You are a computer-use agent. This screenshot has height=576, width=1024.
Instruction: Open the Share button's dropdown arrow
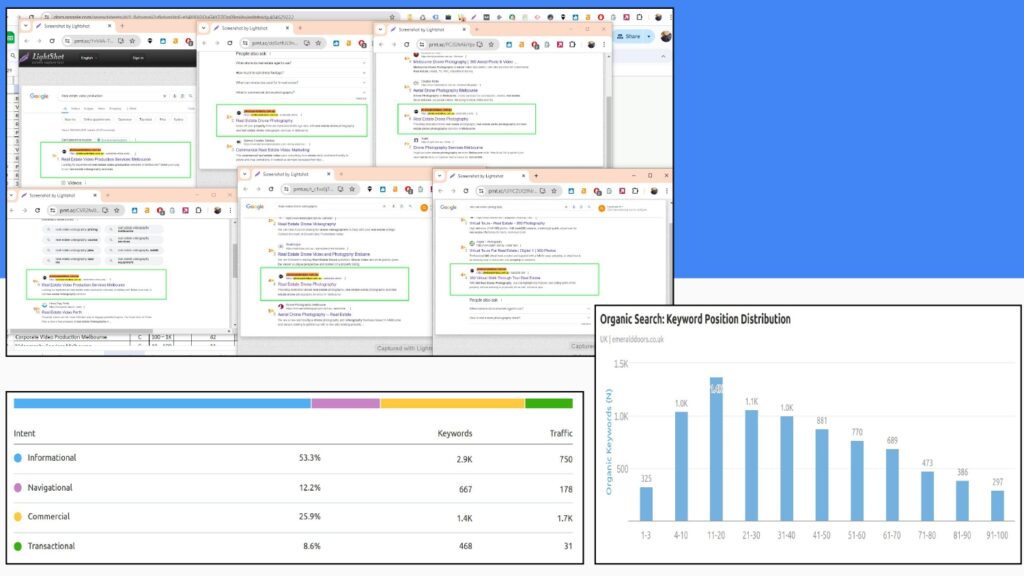tap(649, 37)
